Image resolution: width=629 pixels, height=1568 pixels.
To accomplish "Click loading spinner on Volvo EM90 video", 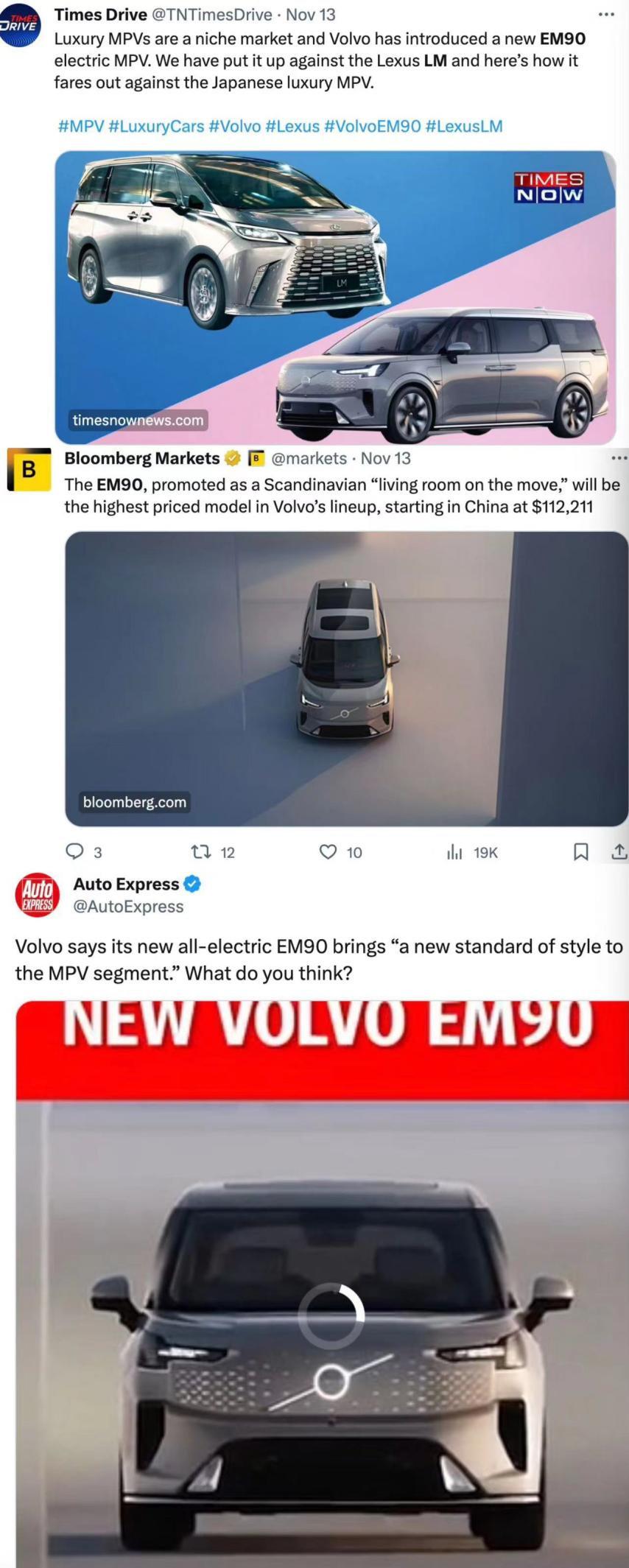I will tap(331, 1316).
